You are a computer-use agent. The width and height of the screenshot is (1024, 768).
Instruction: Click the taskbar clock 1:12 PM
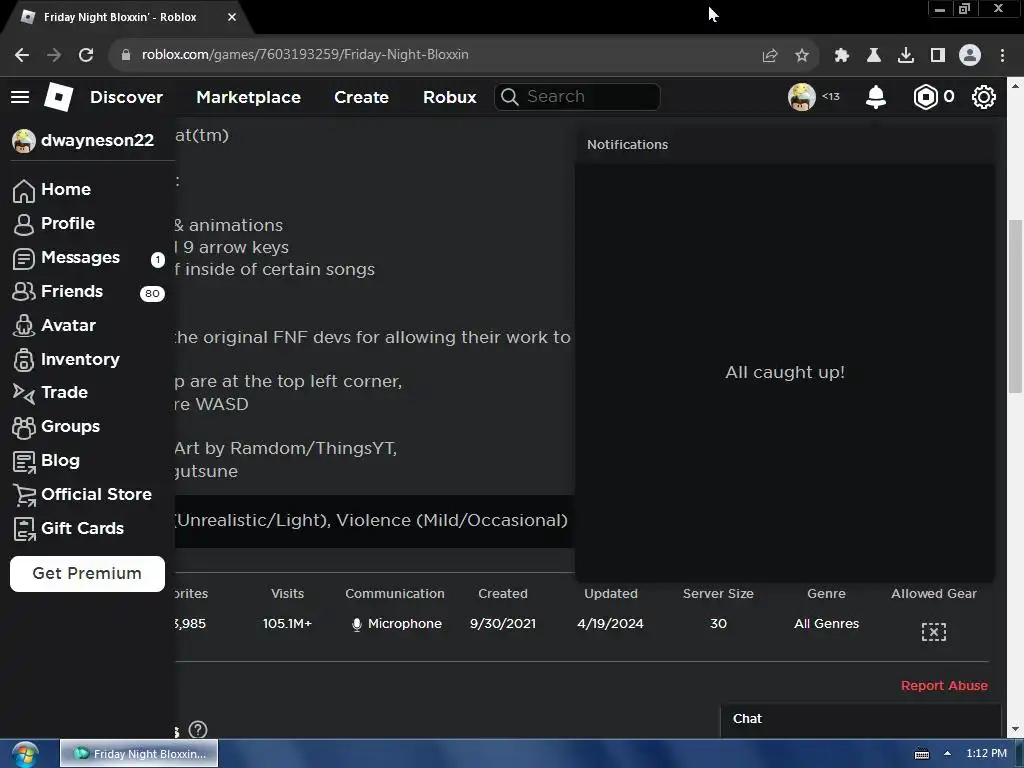pos(986,754)
